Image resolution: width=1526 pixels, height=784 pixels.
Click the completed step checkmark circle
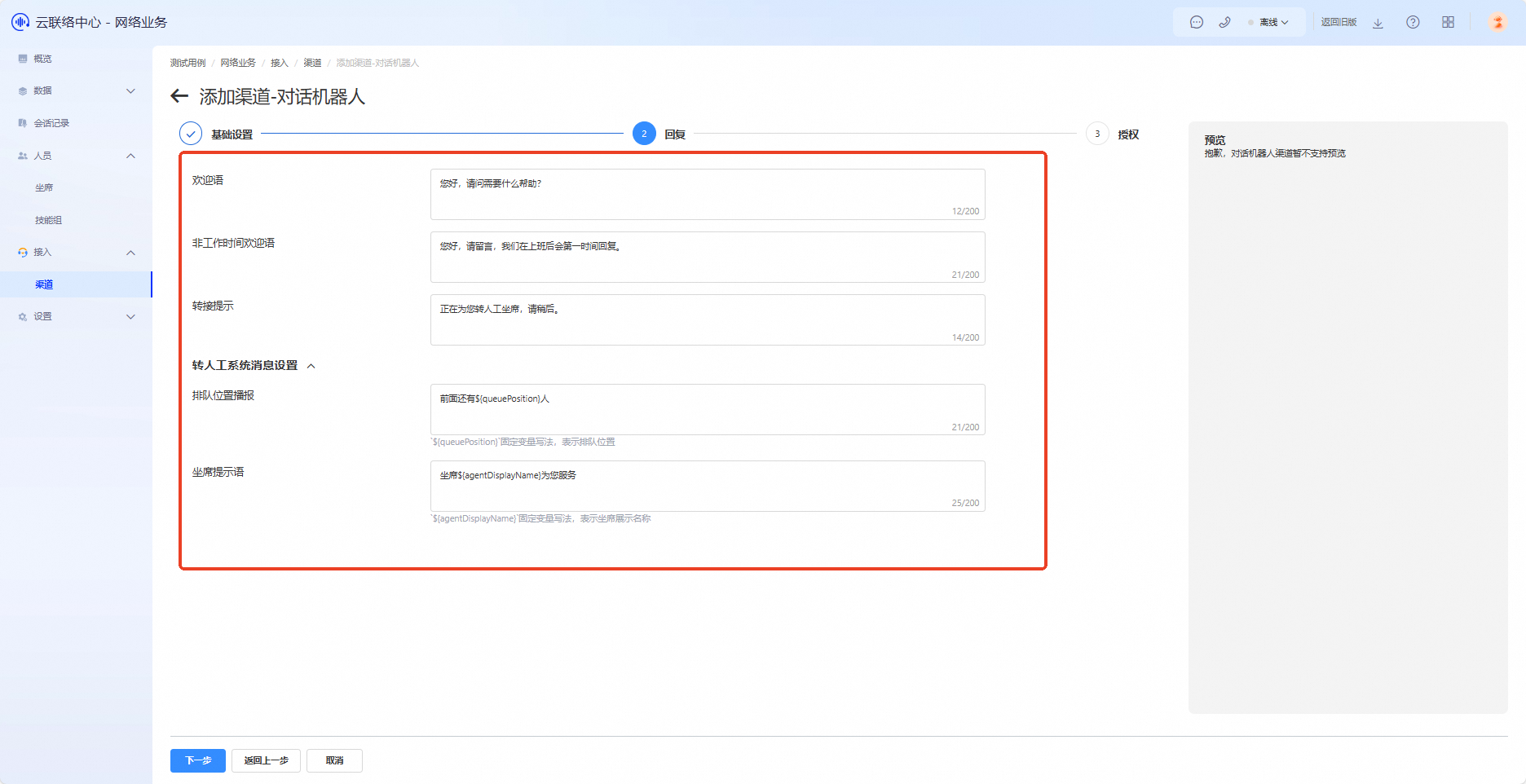point(191,134)
